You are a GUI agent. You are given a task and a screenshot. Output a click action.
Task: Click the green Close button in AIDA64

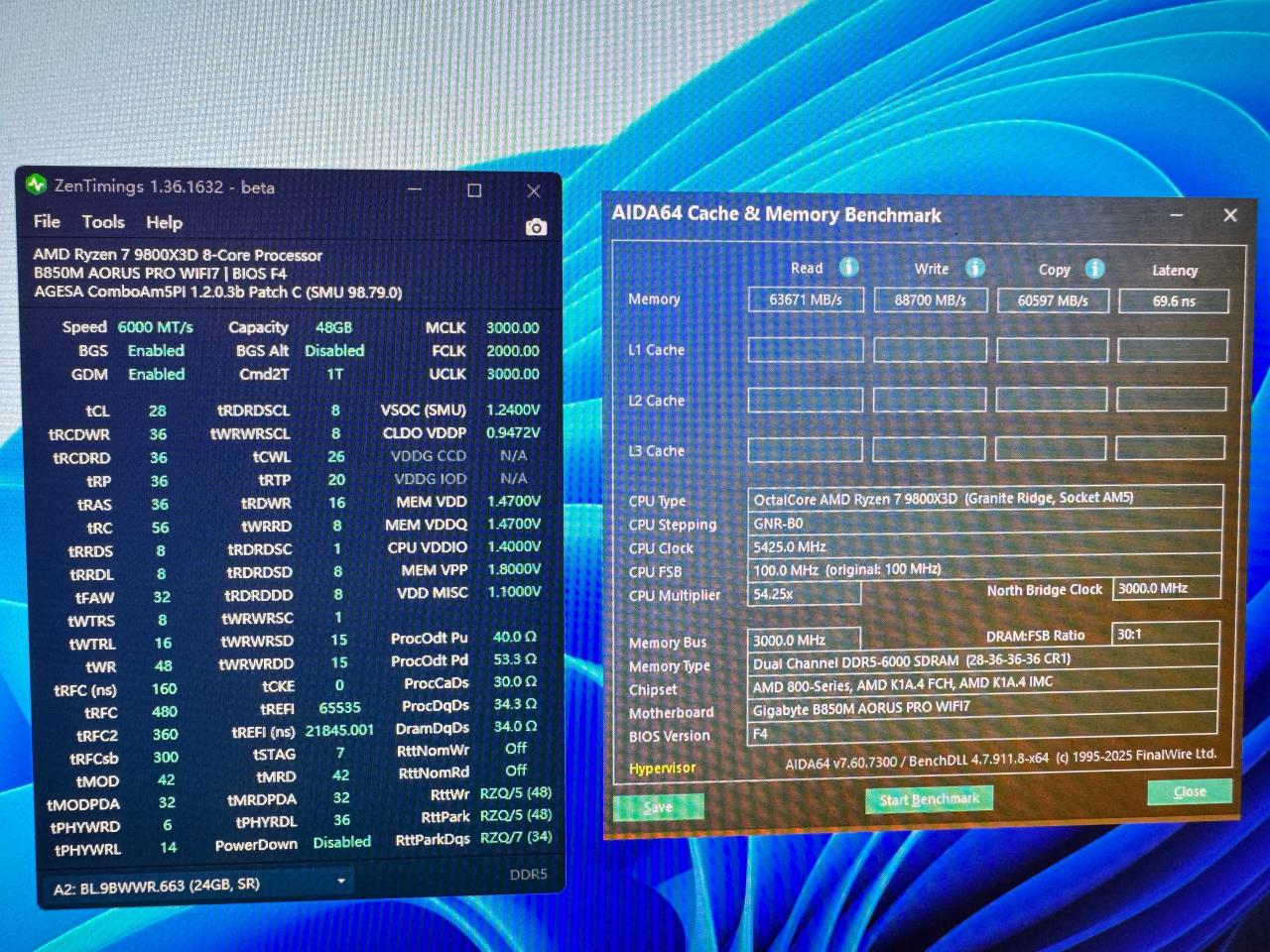1190,791
